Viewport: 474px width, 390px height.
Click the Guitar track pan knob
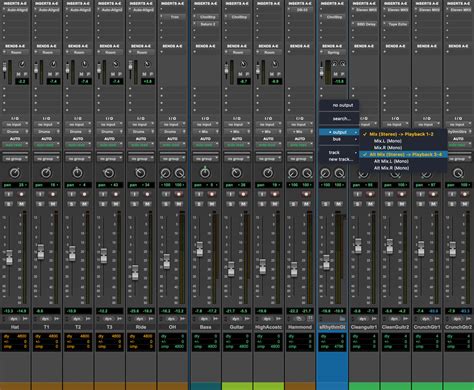(236, 173)
